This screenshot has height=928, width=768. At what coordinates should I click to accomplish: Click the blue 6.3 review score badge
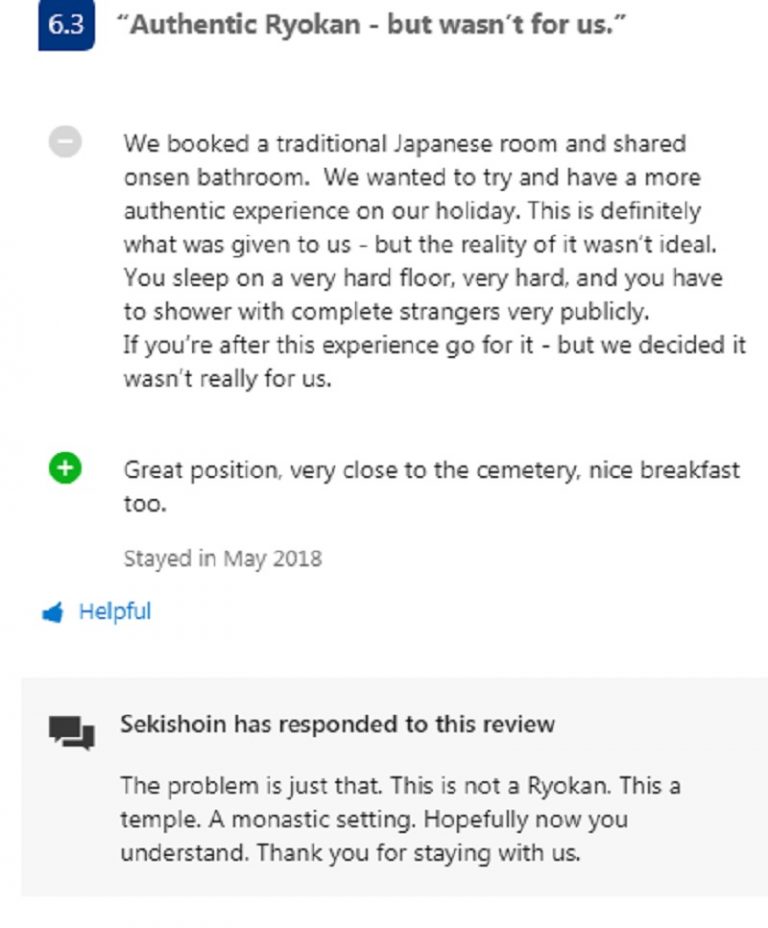[66, 25]
